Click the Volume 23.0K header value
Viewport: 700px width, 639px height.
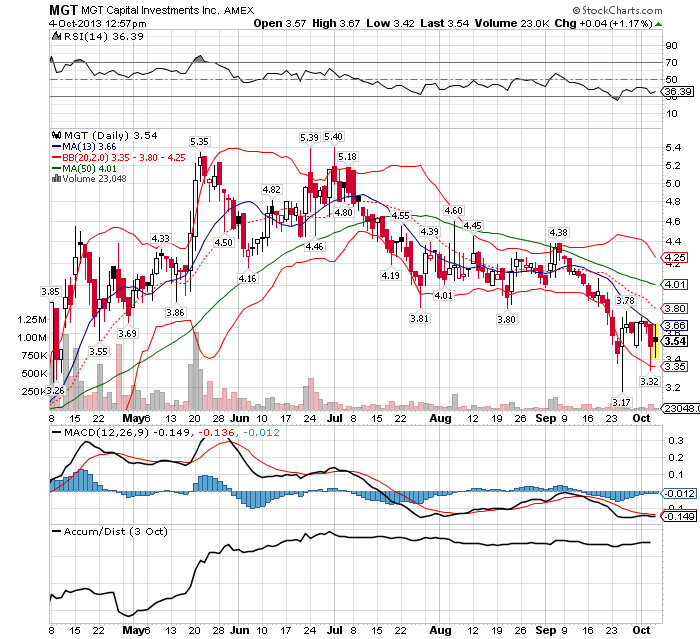click(512, 23)
